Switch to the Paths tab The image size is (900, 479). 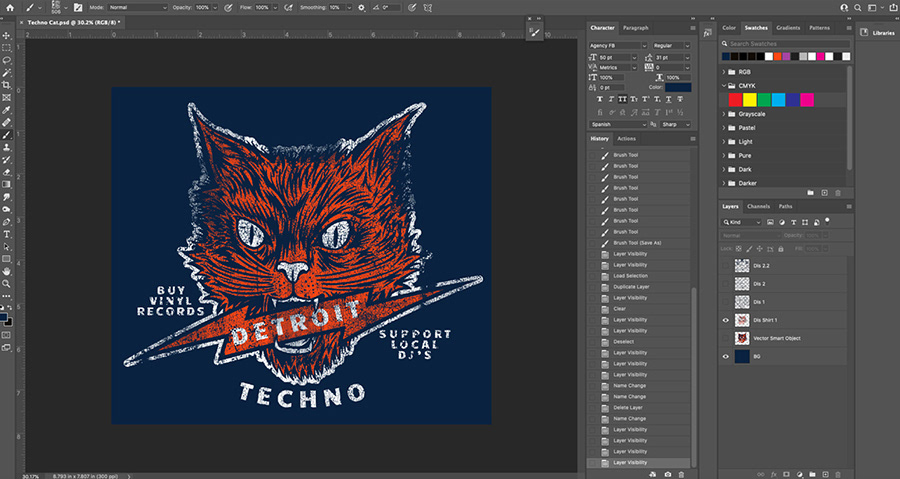[x=785, y=207]
